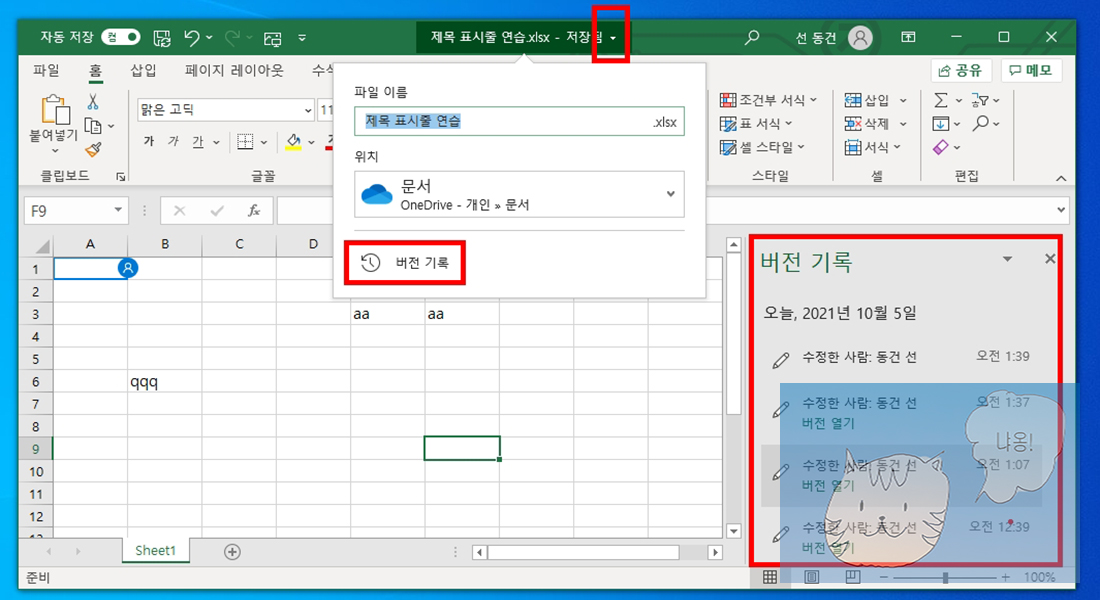Click the 오전 1:39 version entry
This screenshot has height=600, width=1100.
[x=901, y=357]
